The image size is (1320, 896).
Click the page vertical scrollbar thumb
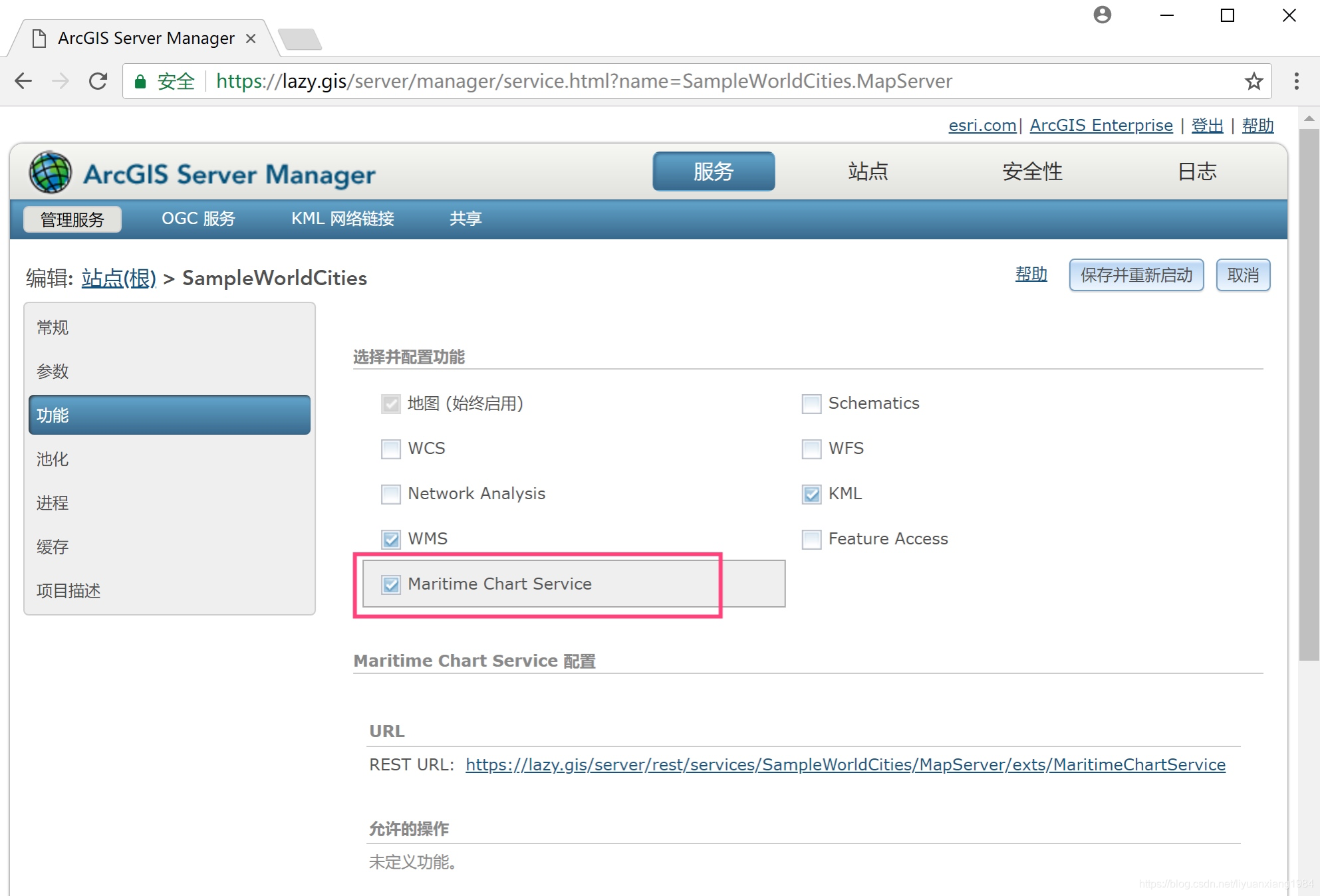tap(1309, 394)
